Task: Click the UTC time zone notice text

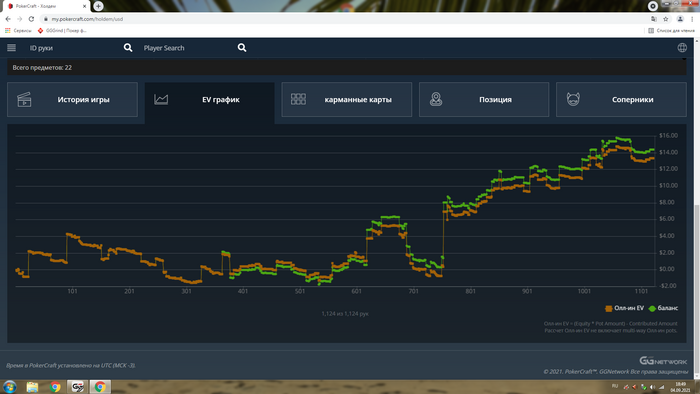Action: tap(71, 365)
